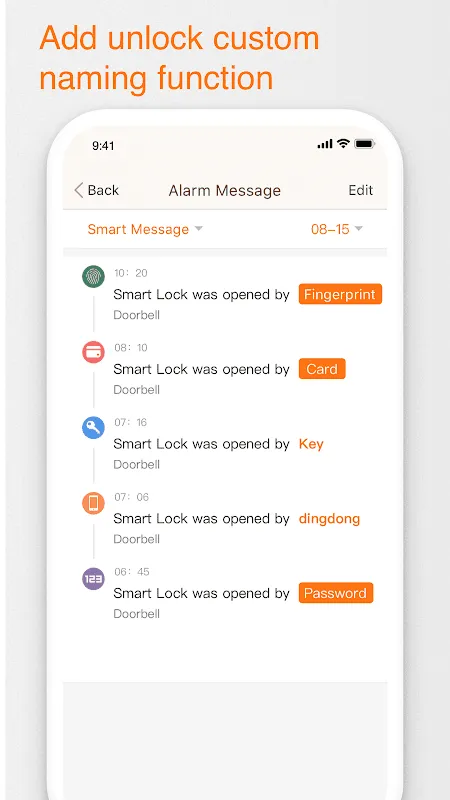Tap the red card unlock icon
This screenshot has width=450, height=800.
[93, 352]
